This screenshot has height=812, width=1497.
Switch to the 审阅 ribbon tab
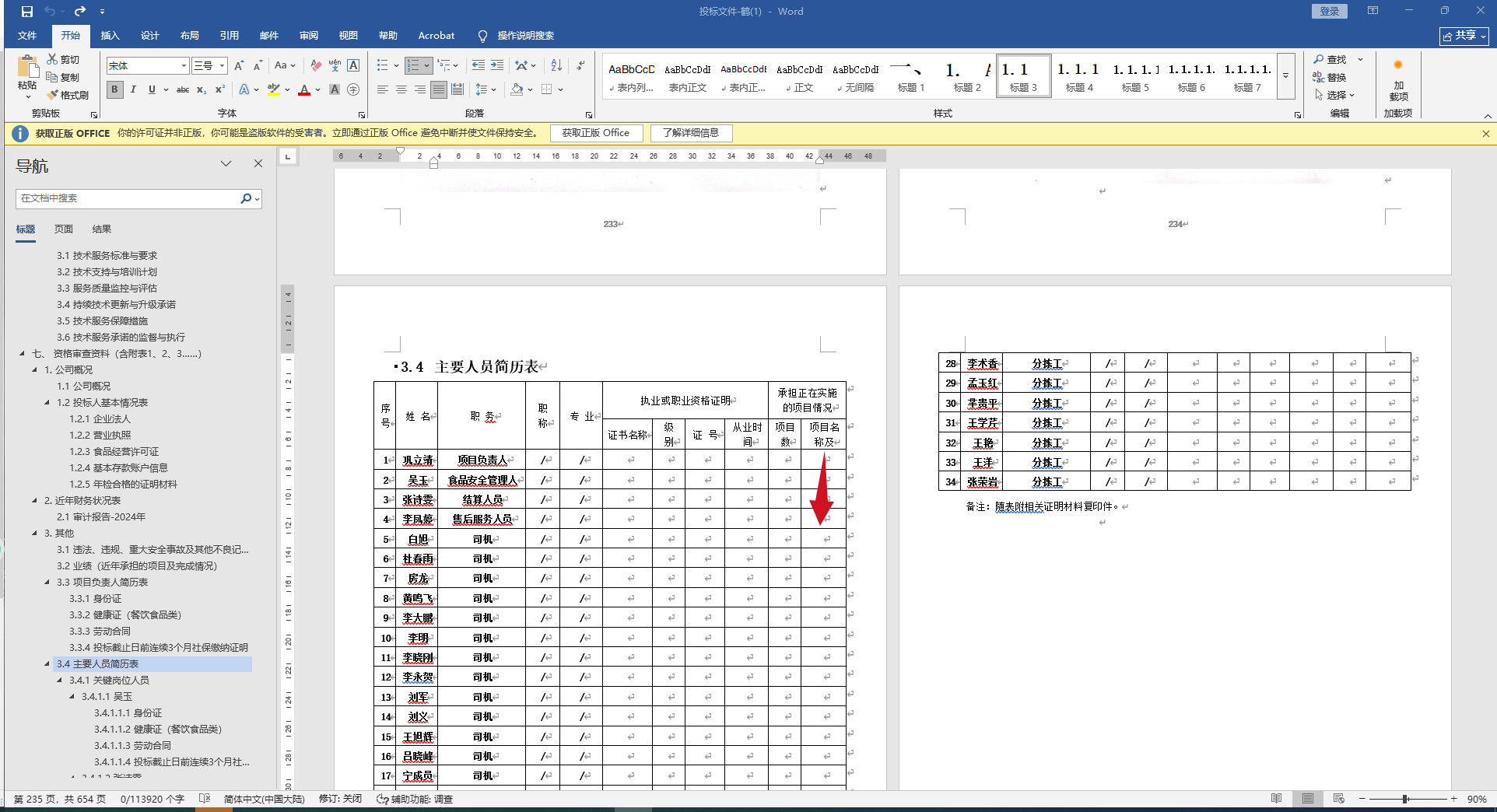308,36
